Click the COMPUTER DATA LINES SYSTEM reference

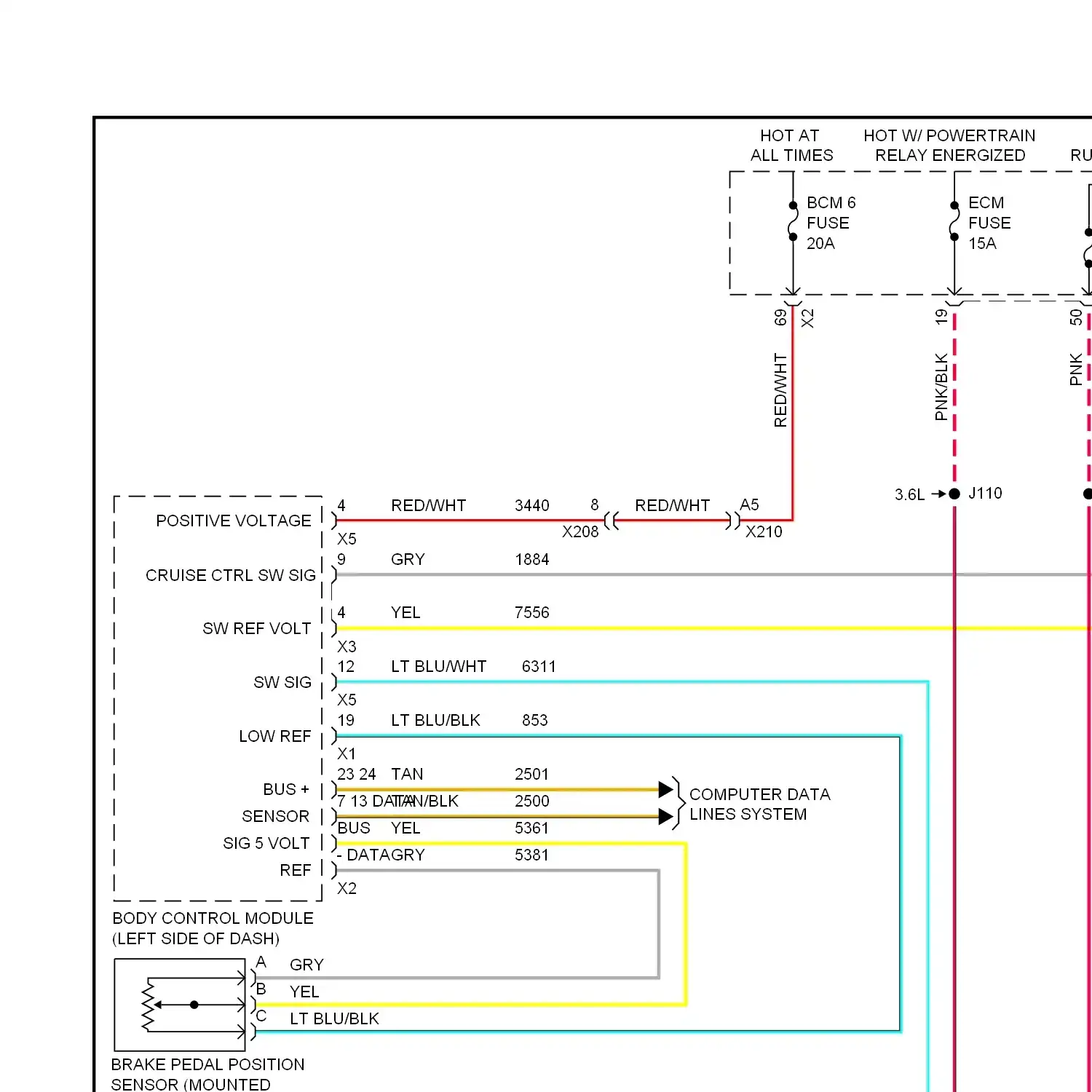pos(759,804)
